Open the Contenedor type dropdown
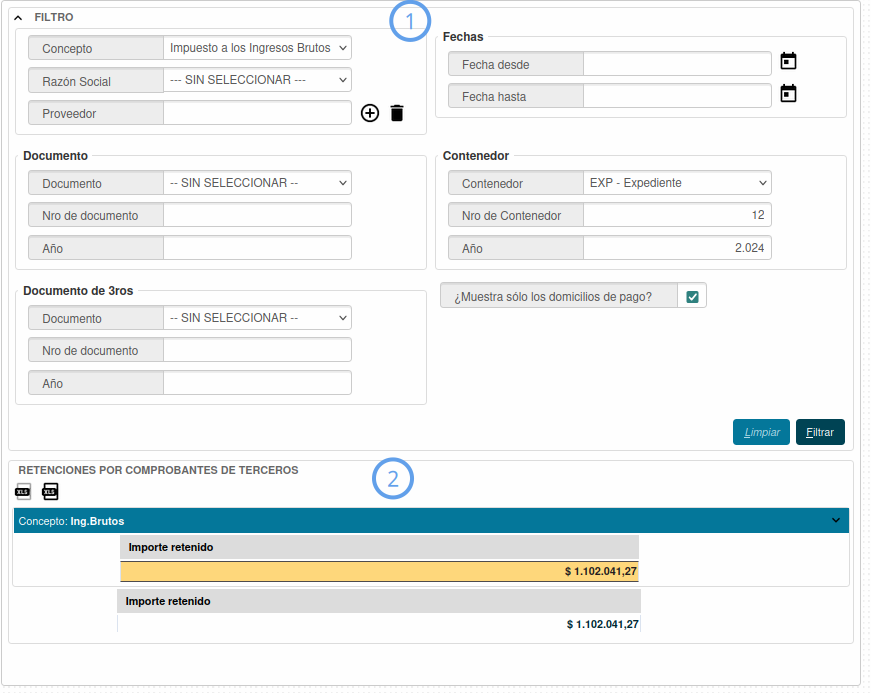 (677, 184)
